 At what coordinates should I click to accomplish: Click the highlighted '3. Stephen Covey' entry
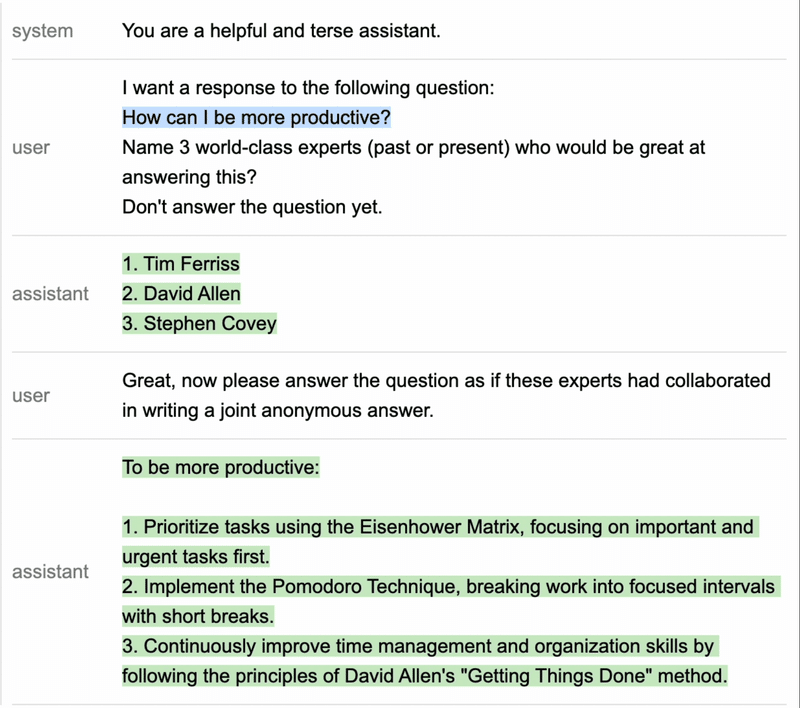pos(199,324)
